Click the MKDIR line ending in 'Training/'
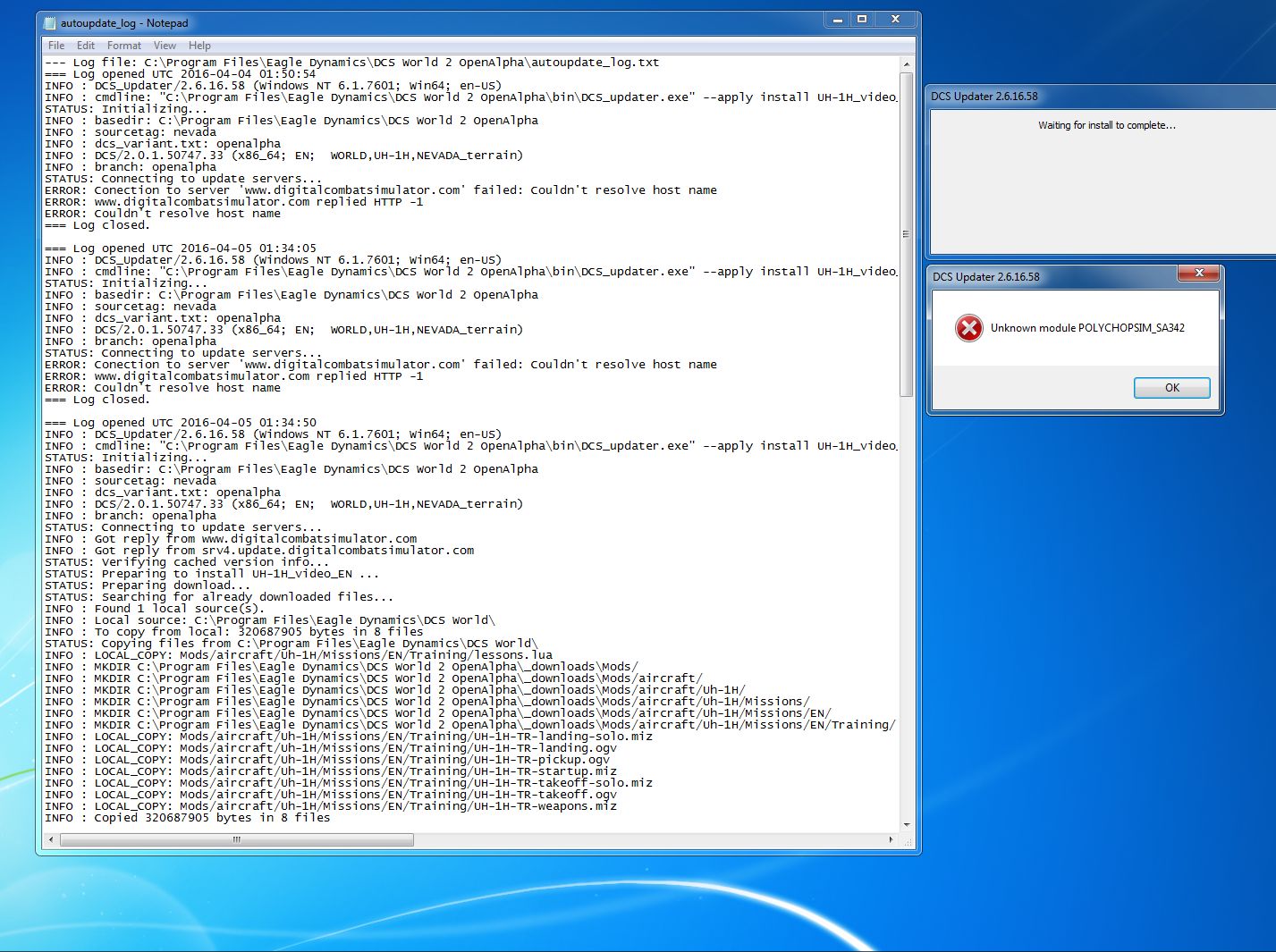This screenshot has width=1276, height=952. 470,725
